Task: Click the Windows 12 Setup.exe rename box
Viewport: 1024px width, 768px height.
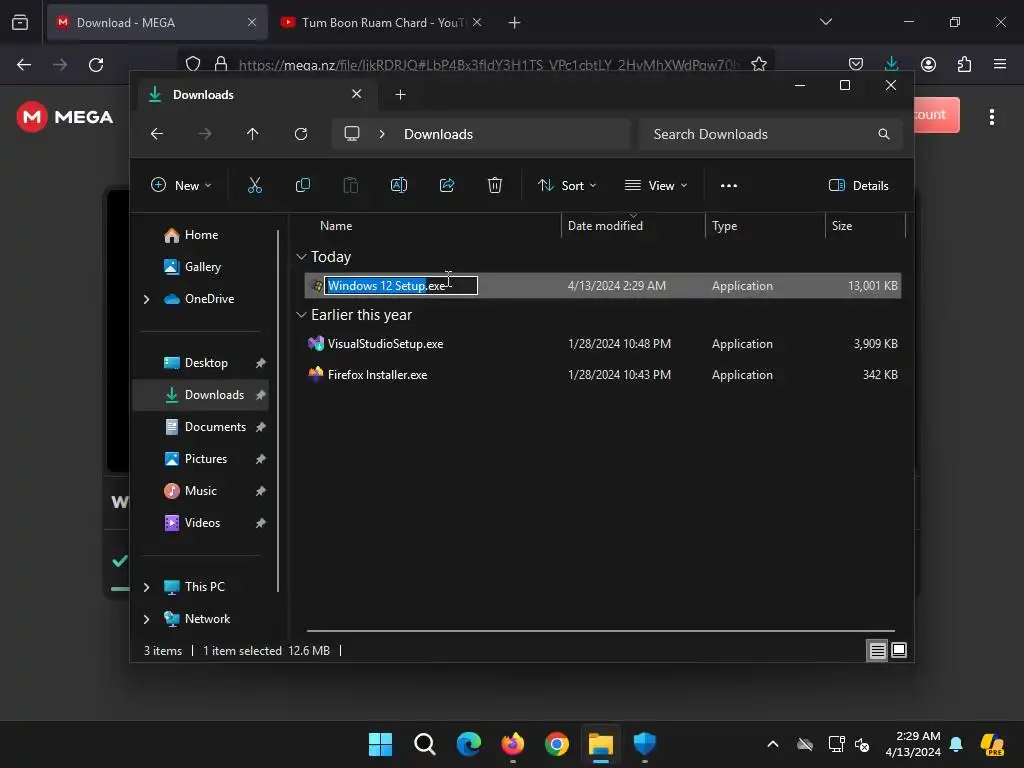Action: pos(401,285)
